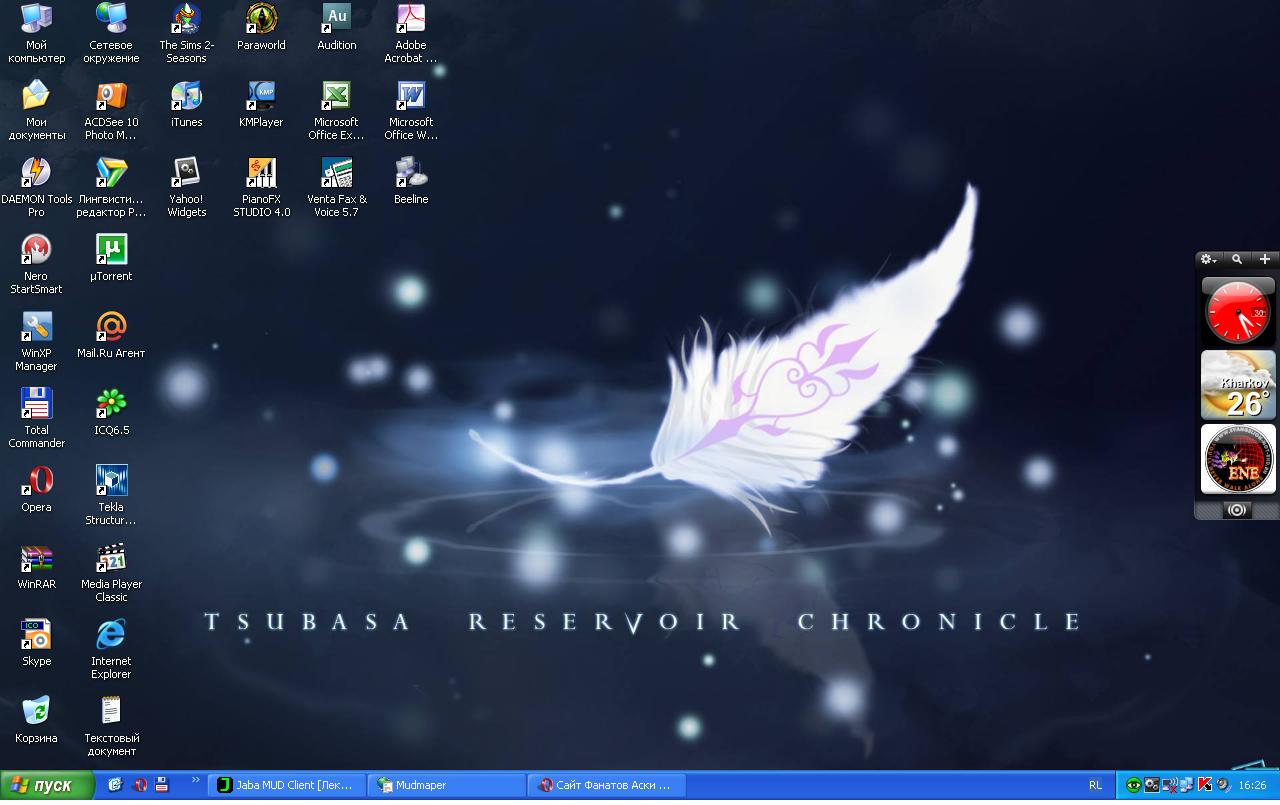Select the Internet Explorer desktop icon
The width and height of the screenshot is (1280, 805).
(x=111, y=649)
